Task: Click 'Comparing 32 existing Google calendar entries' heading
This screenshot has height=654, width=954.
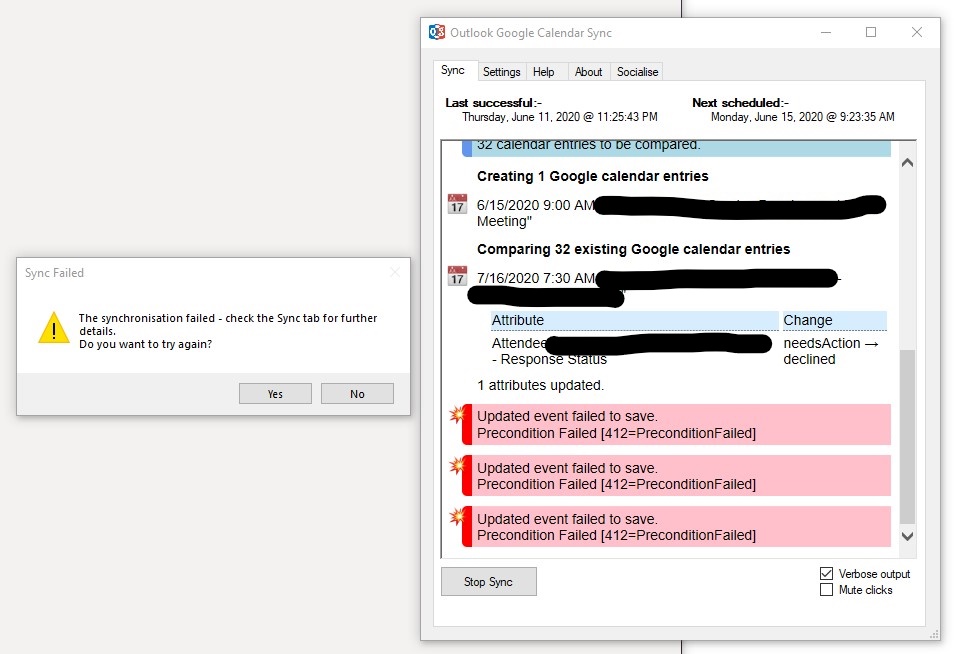Action: pyautogui.click(x=633, y=249)
